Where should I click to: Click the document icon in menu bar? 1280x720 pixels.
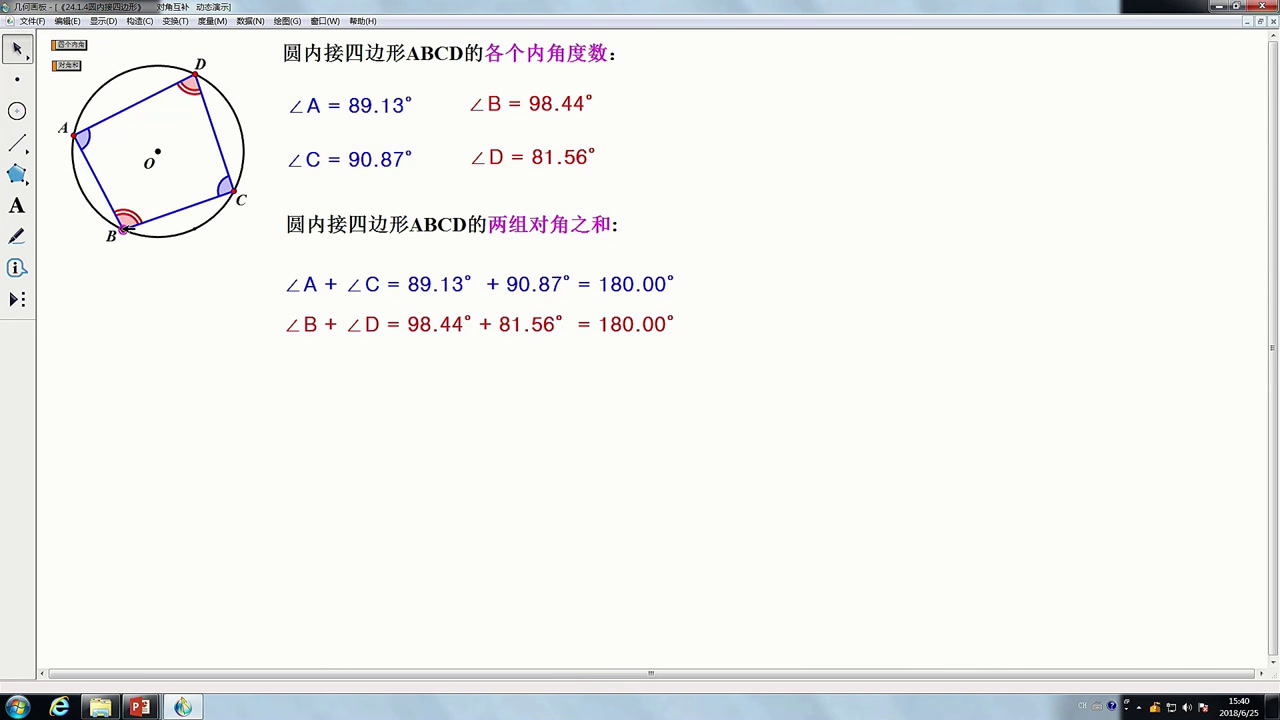click(10, 21)
